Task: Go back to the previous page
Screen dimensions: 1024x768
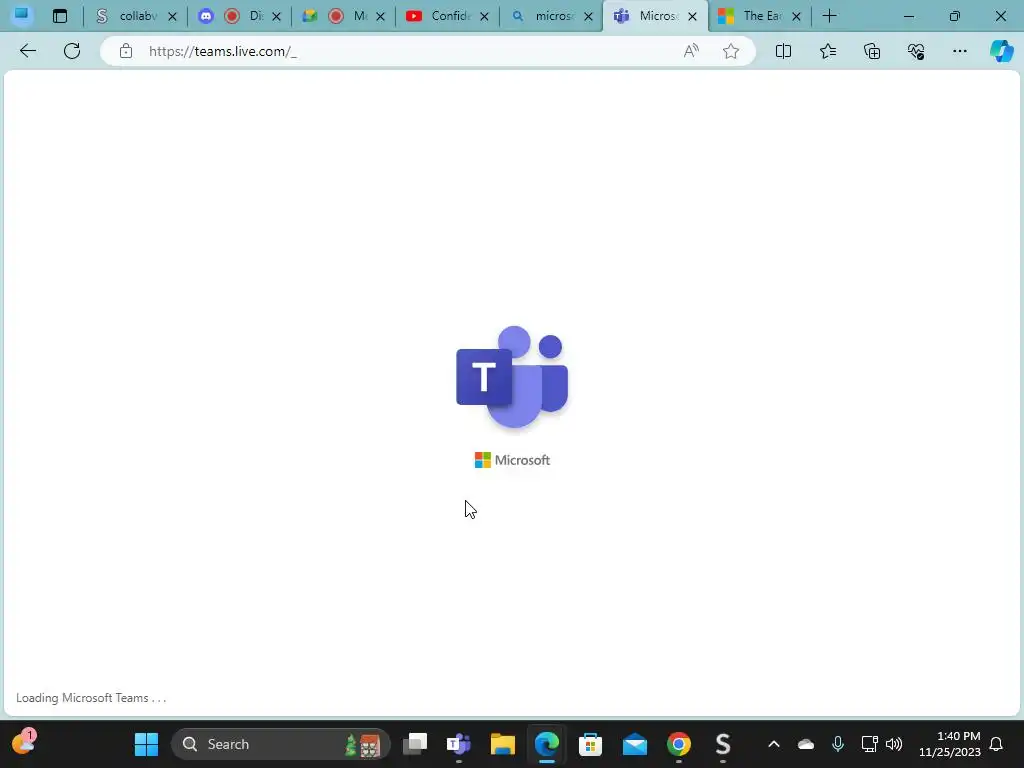Action: pyautogui.click(x=27, y=51)
